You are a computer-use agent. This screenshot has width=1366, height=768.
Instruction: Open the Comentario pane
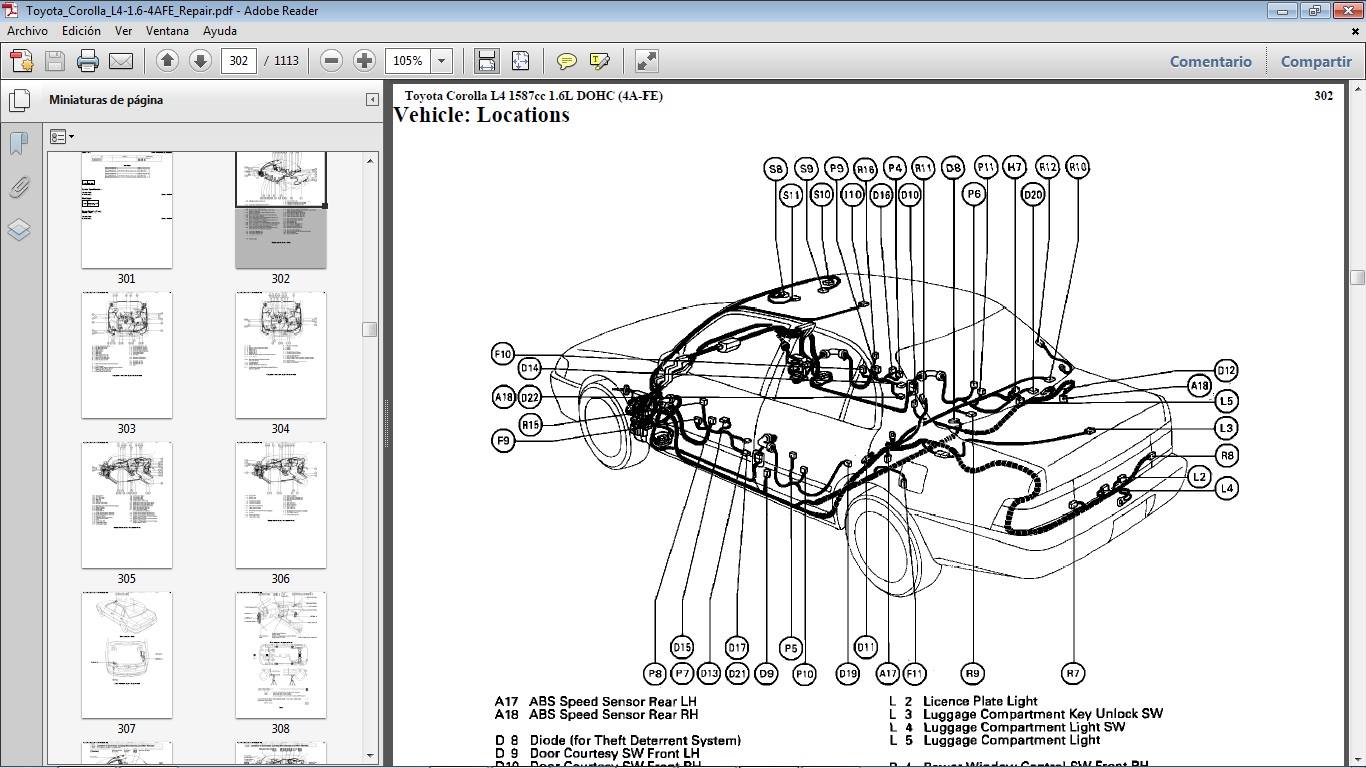tap(1210, 61)
